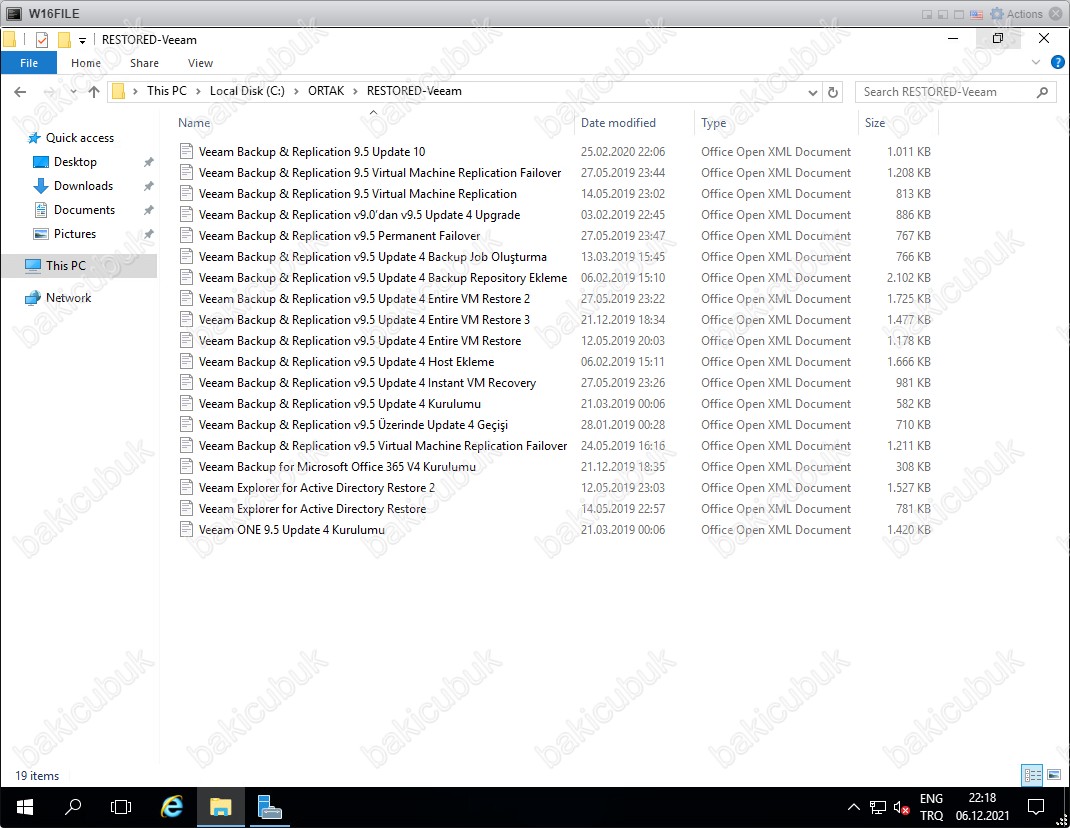Open Documents in the navigation pane
This screenshot has height=828, width=1070.
point(85,210)
